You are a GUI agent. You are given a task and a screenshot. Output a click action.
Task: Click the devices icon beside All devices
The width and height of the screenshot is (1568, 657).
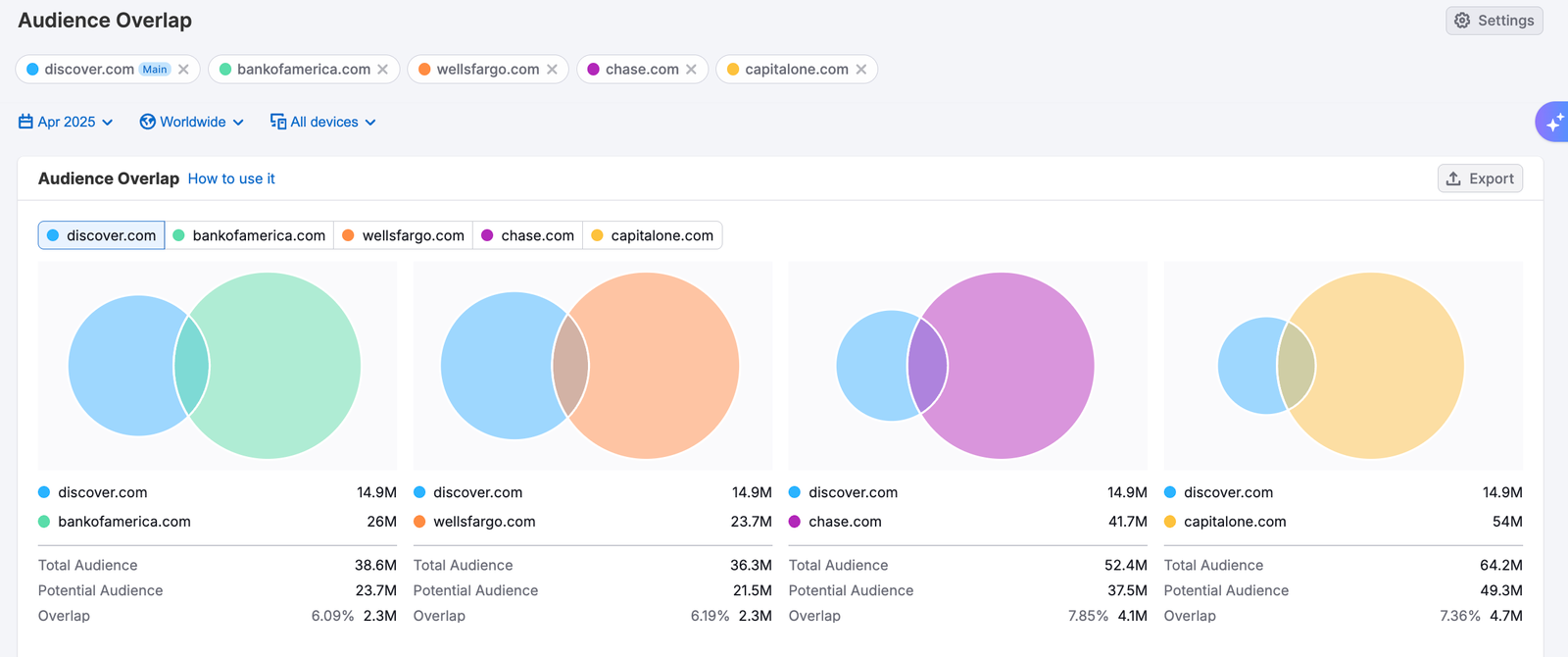point(278,122)
